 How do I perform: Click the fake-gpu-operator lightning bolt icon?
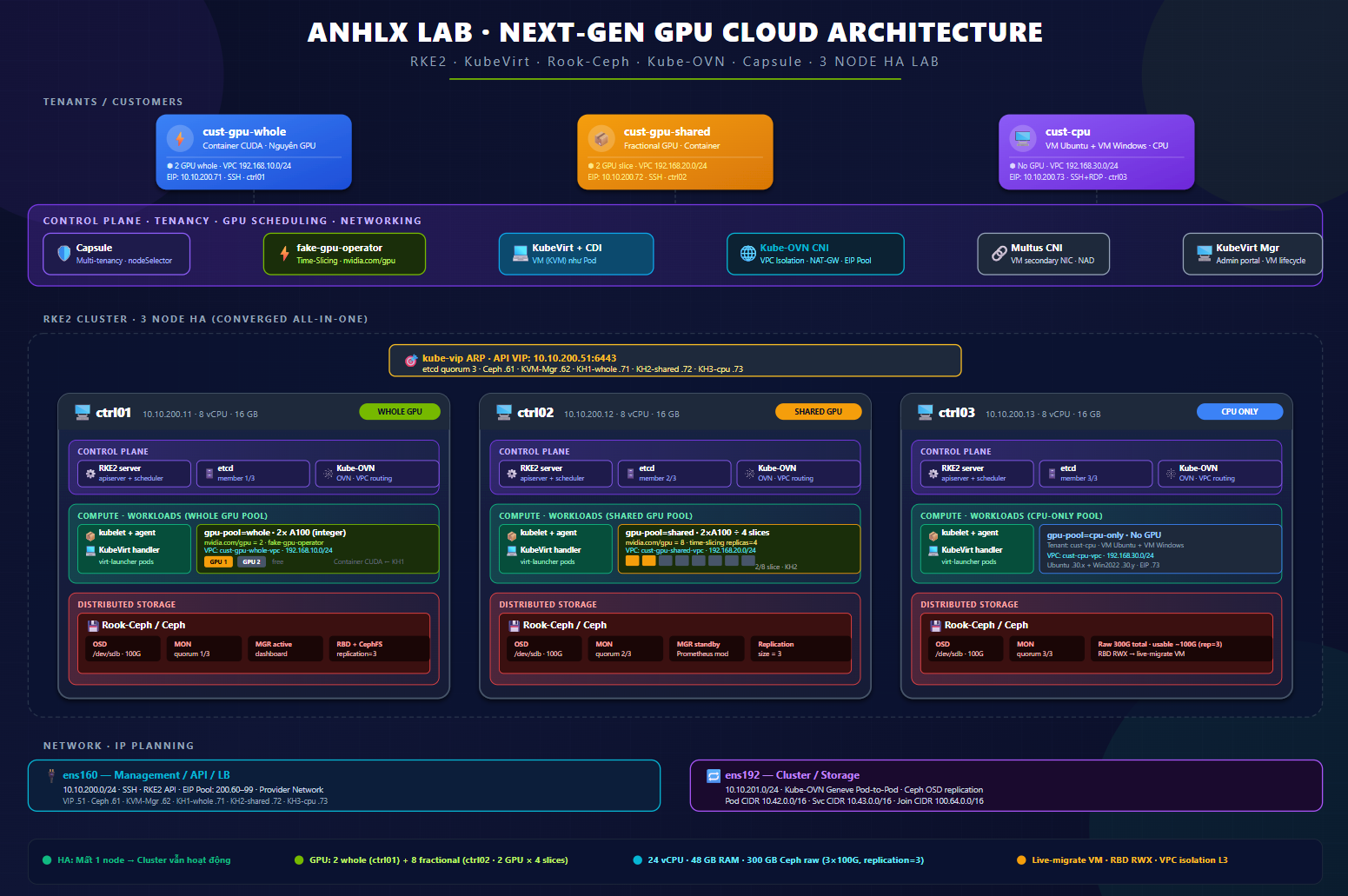pos(284,253)
